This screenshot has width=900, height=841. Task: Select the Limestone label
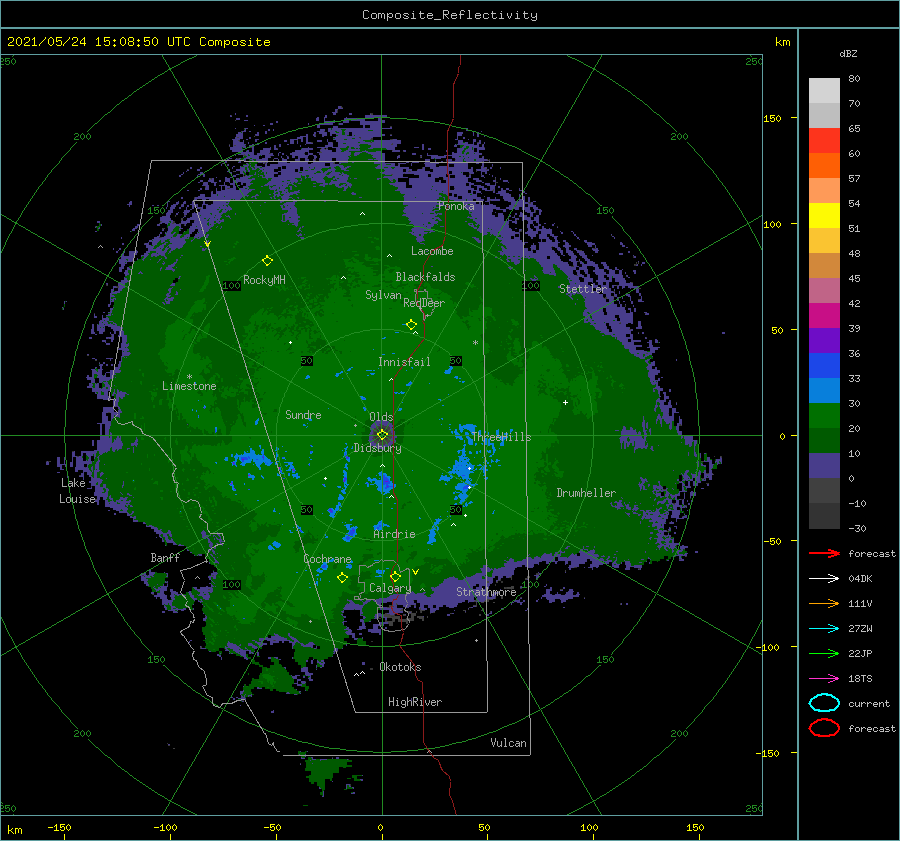click(x=189, y=386)
